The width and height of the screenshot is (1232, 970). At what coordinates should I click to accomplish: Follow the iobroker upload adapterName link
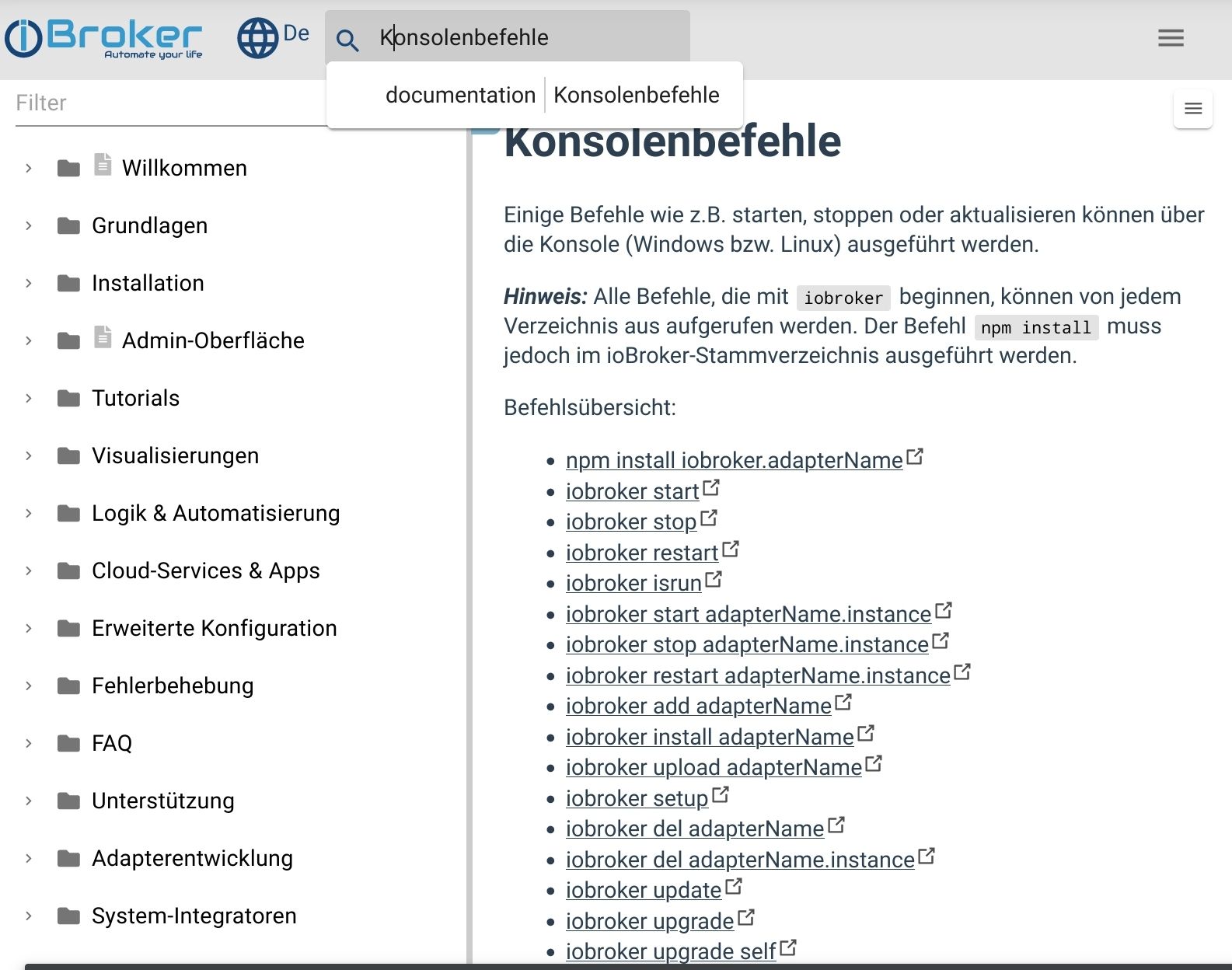pos(714,767)
